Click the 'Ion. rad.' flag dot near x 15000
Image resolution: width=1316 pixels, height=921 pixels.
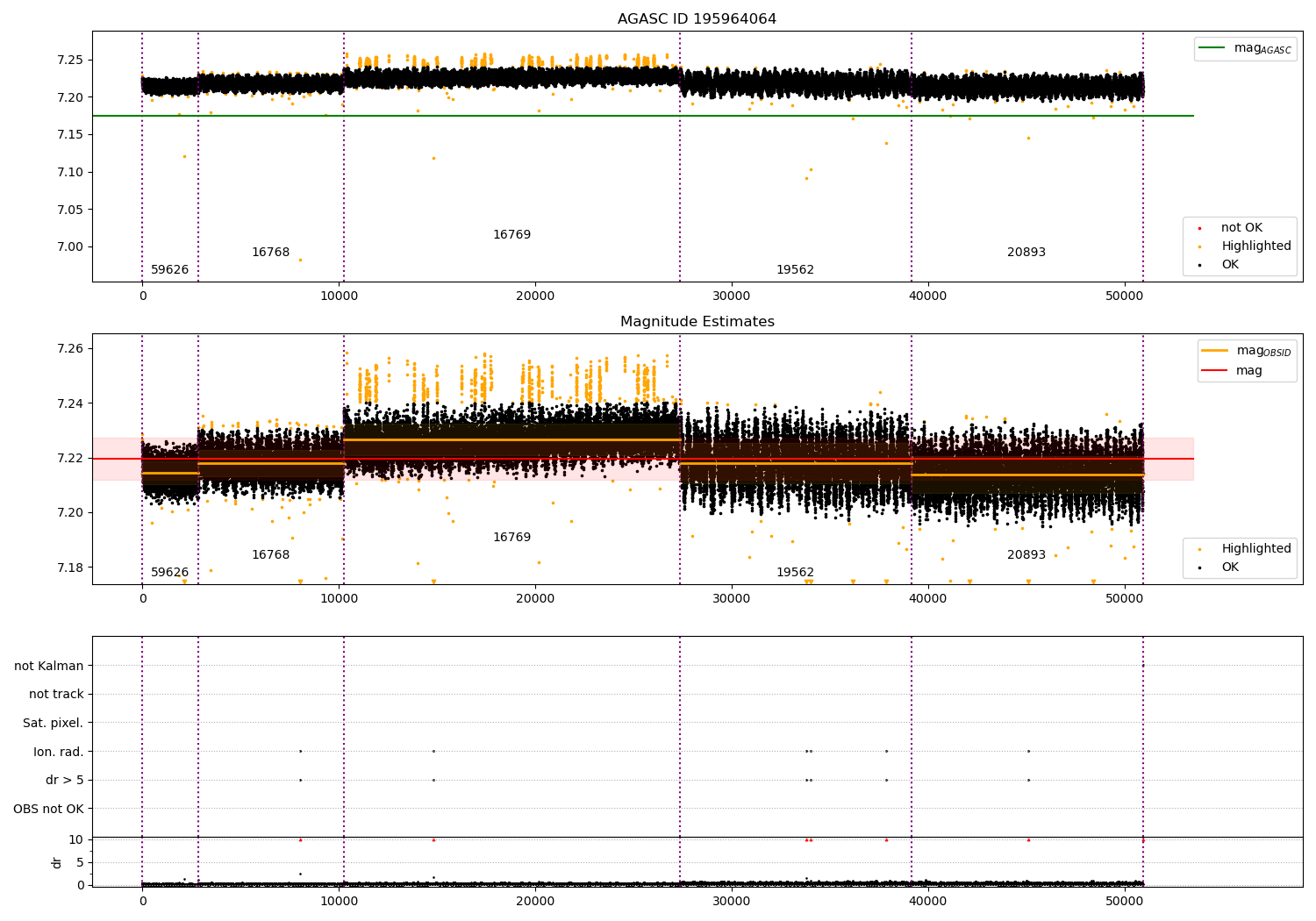(433, 752)
